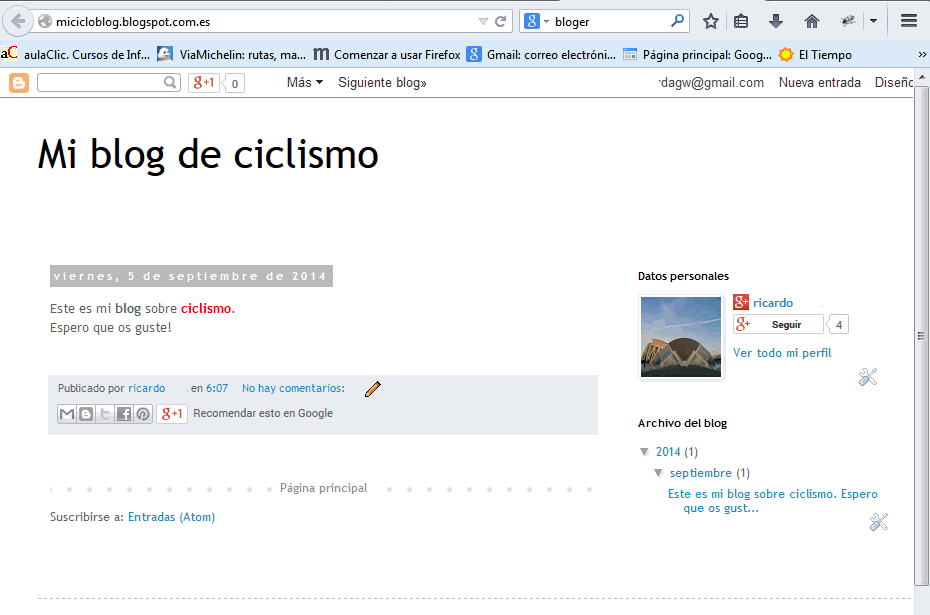
Task: Click the profile photo thumbnail
Action: 680,337
